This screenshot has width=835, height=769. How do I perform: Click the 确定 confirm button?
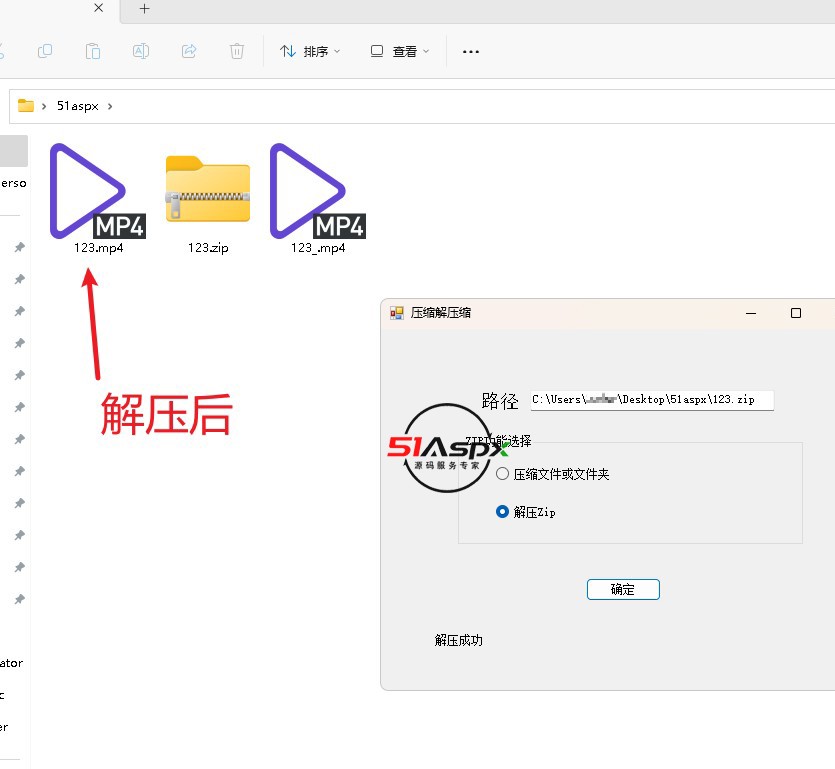[623, 589]
